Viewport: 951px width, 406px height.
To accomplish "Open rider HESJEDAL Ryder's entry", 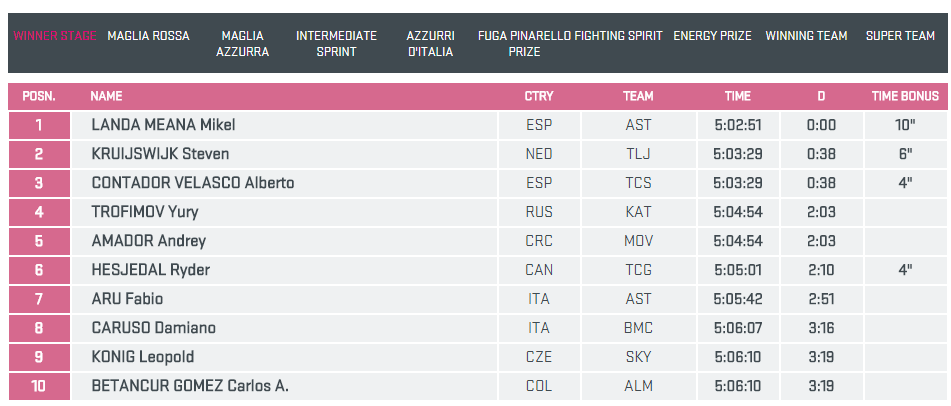I will (150, 270).
